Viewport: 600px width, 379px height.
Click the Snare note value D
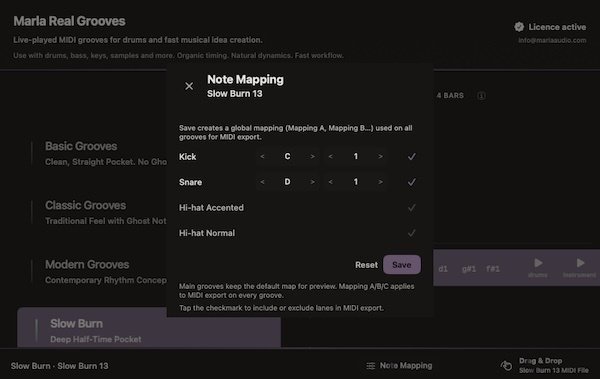(287, 182)
